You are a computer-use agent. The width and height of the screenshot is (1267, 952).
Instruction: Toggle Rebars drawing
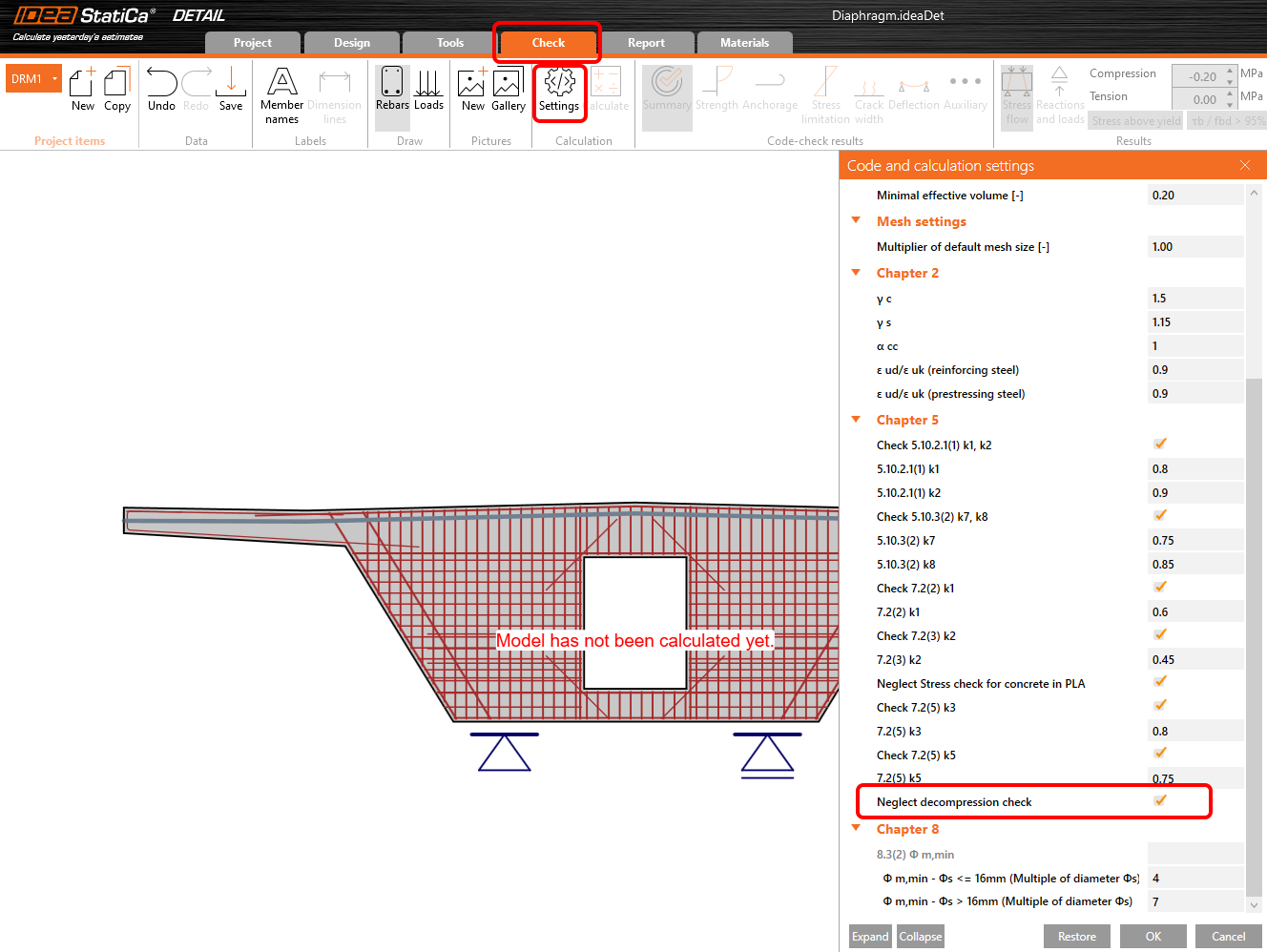[x=392, y=90]
